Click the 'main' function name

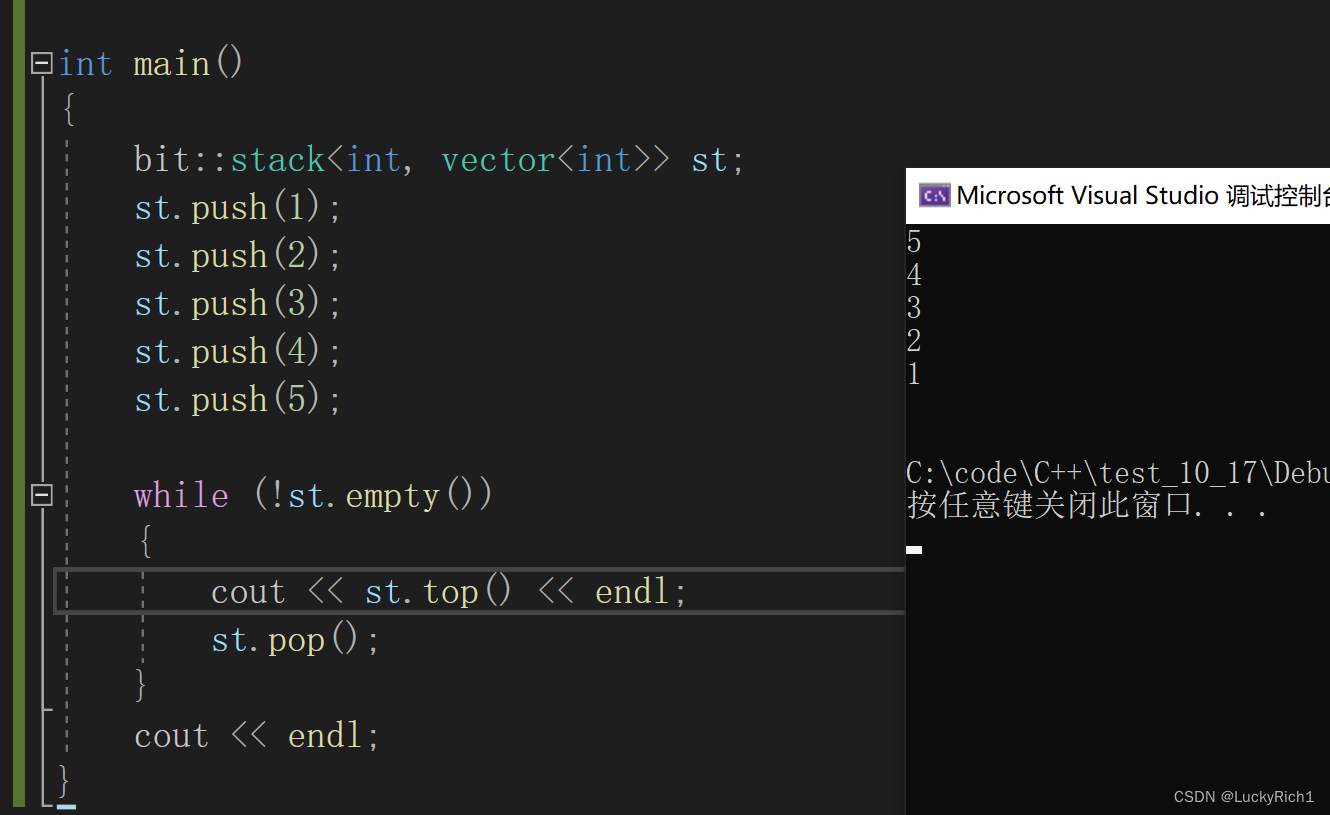click(x=172, y=64)
